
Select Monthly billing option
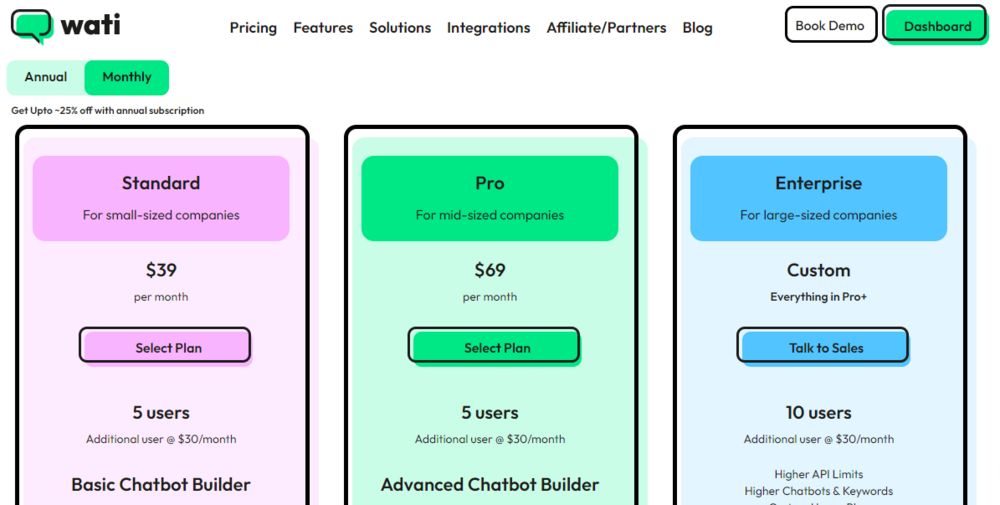tap(127, 77)
